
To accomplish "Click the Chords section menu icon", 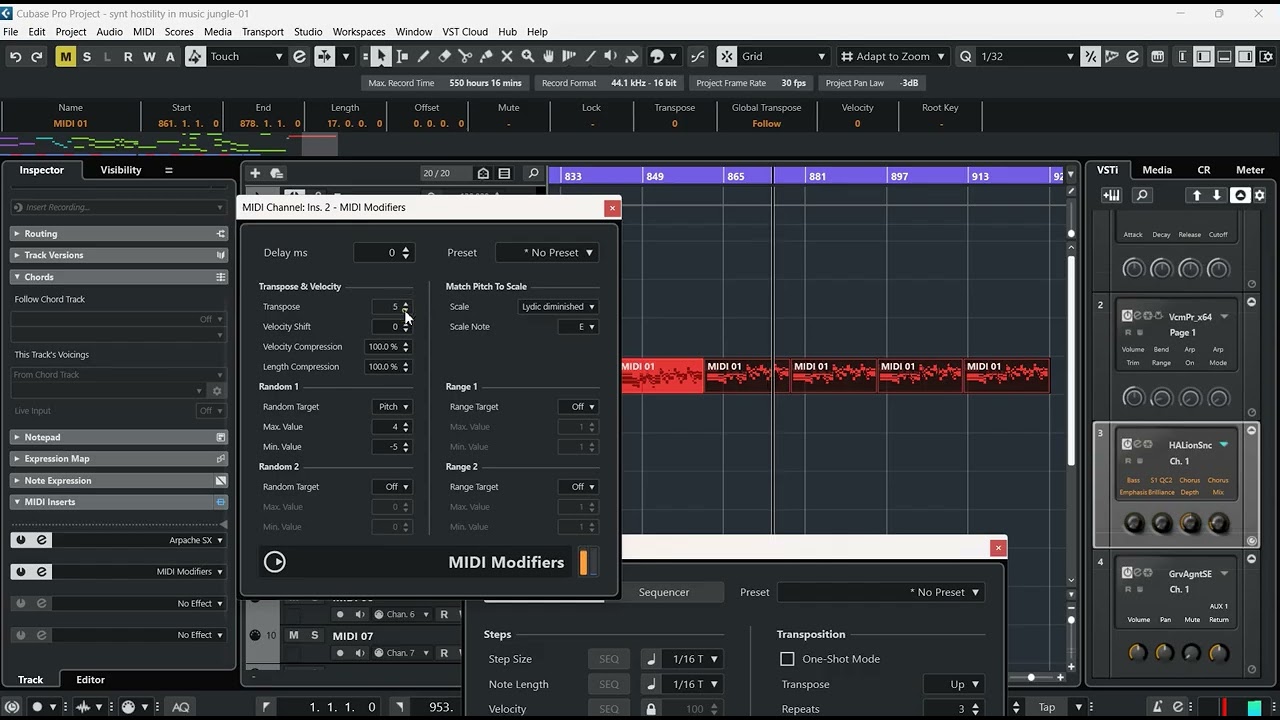I will 221,277.
